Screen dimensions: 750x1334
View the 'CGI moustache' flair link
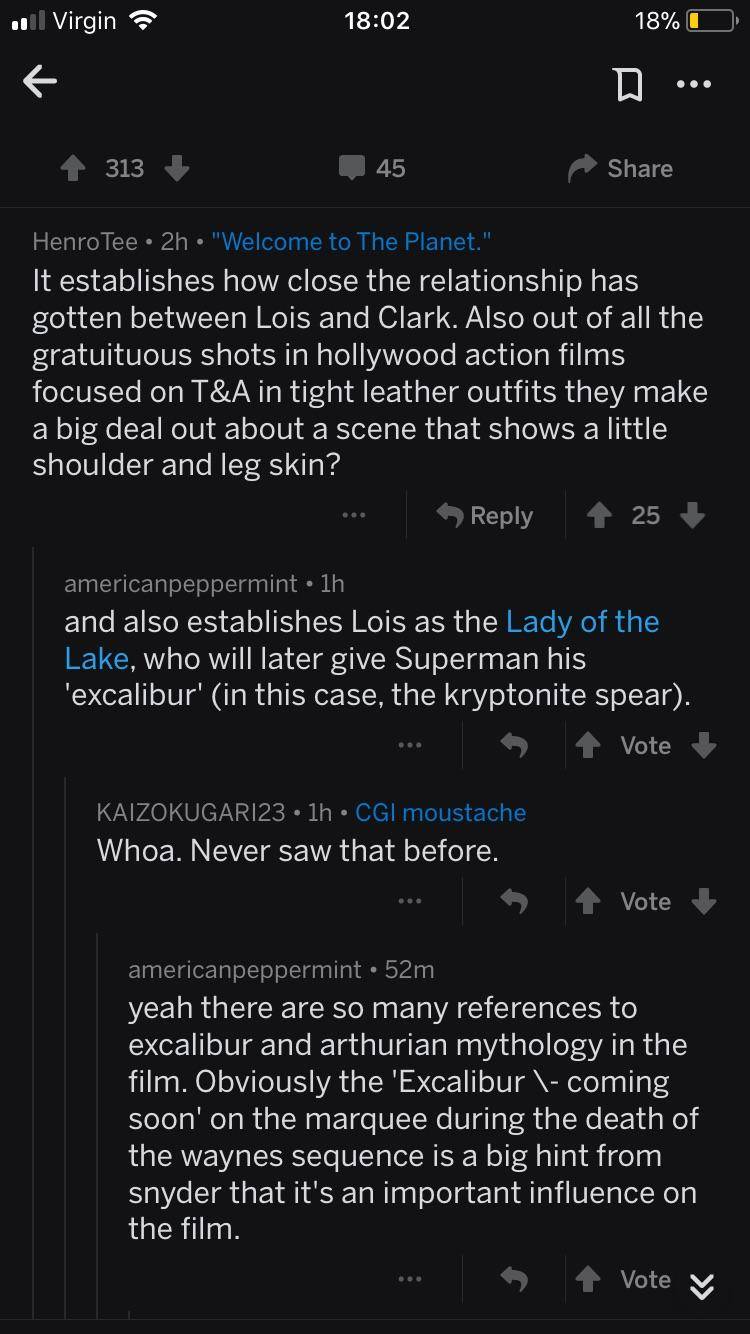[x=440, y=812]
